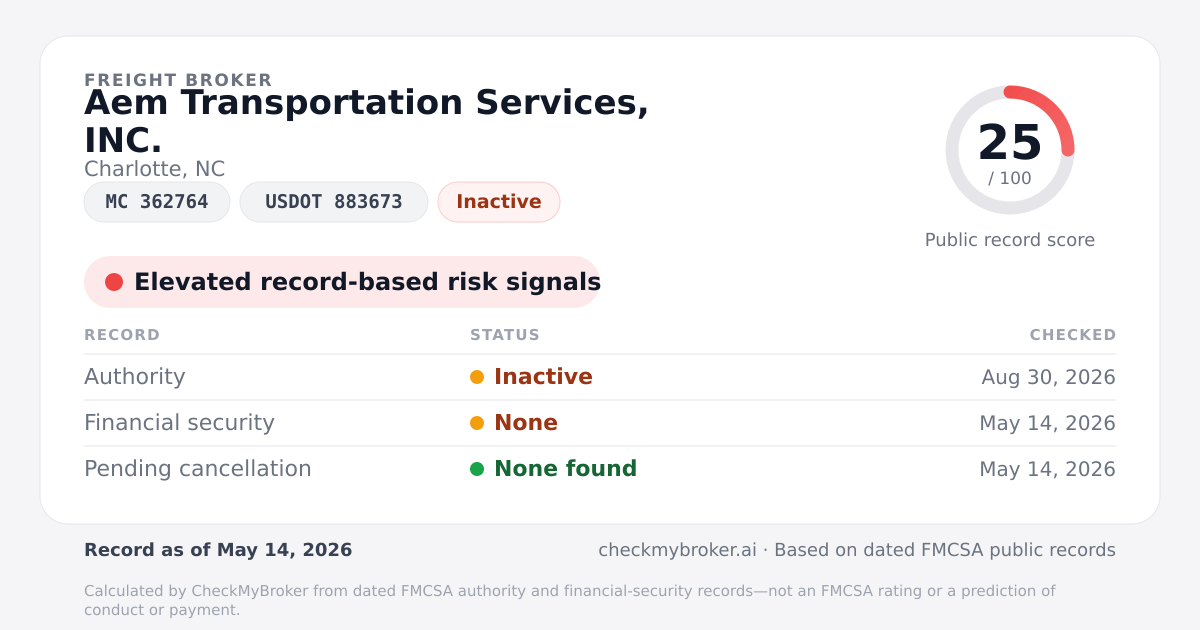The image size is (1200, 630).
Task: Click the Record as of May 14, 2026 text
Action: click(218, 550)
